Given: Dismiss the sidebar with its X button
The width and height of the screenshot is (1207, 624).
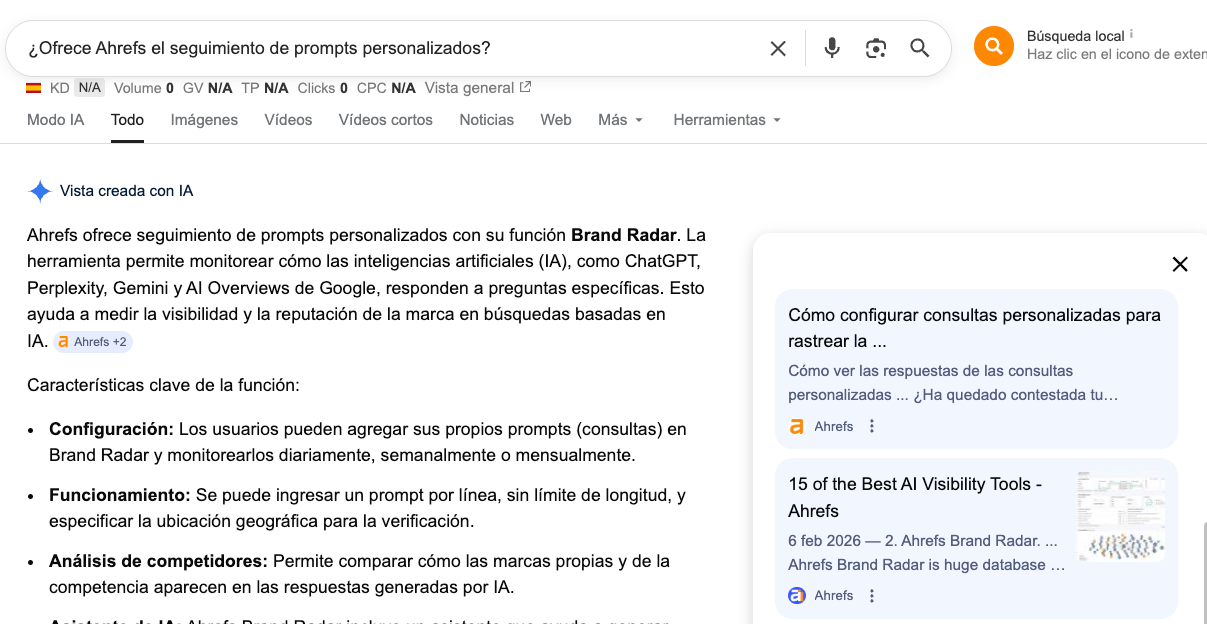Looking at the screenshot, I should pyautogui.click(x=1180, y=264).
